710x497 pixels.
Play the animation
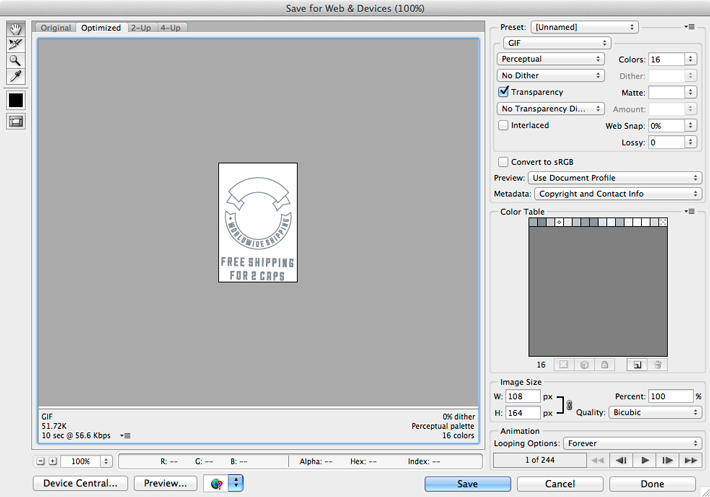(x=645, y=460)
